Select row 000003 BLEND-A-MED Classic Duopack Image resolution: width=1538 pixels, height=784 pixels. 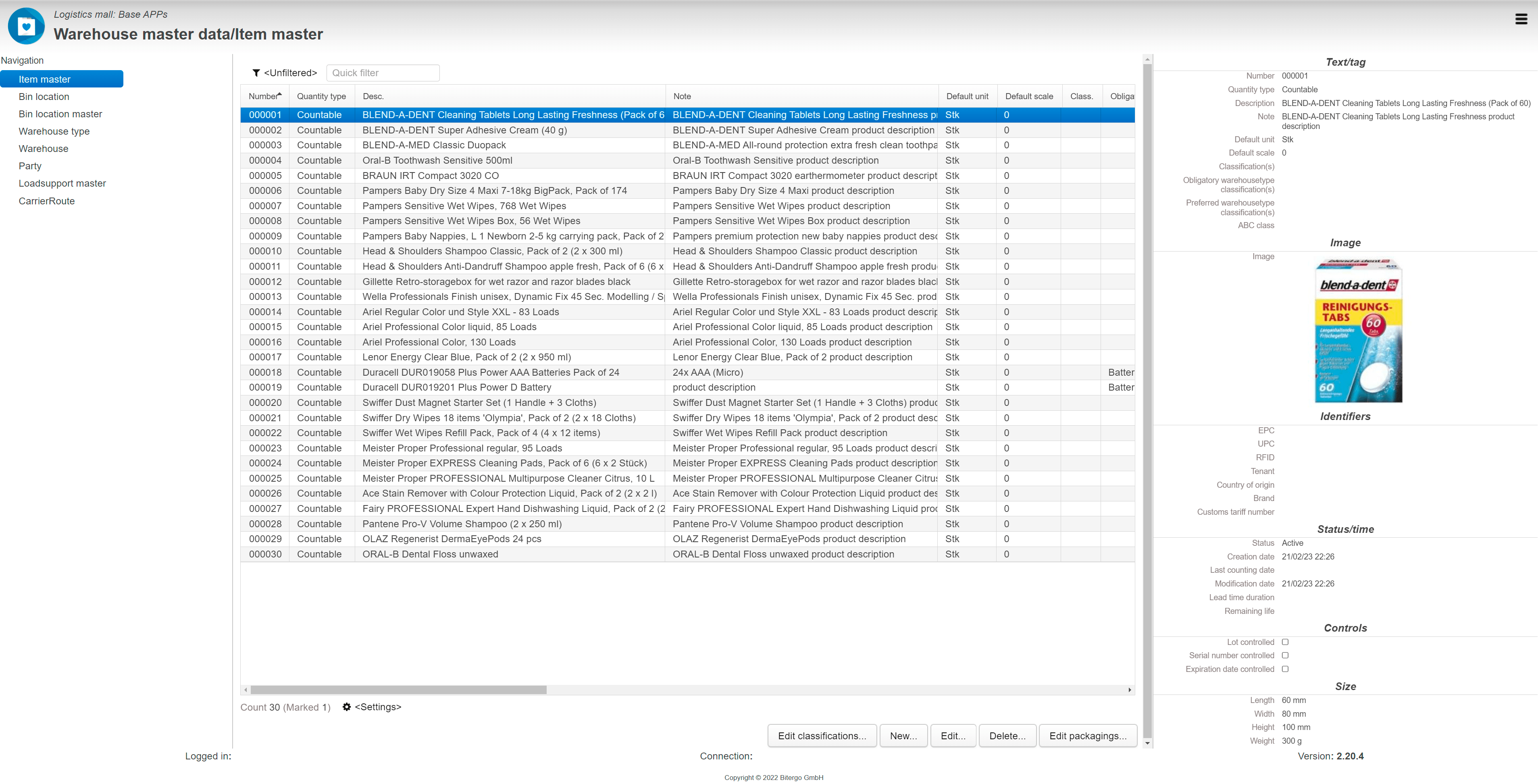tap(687, 145)
